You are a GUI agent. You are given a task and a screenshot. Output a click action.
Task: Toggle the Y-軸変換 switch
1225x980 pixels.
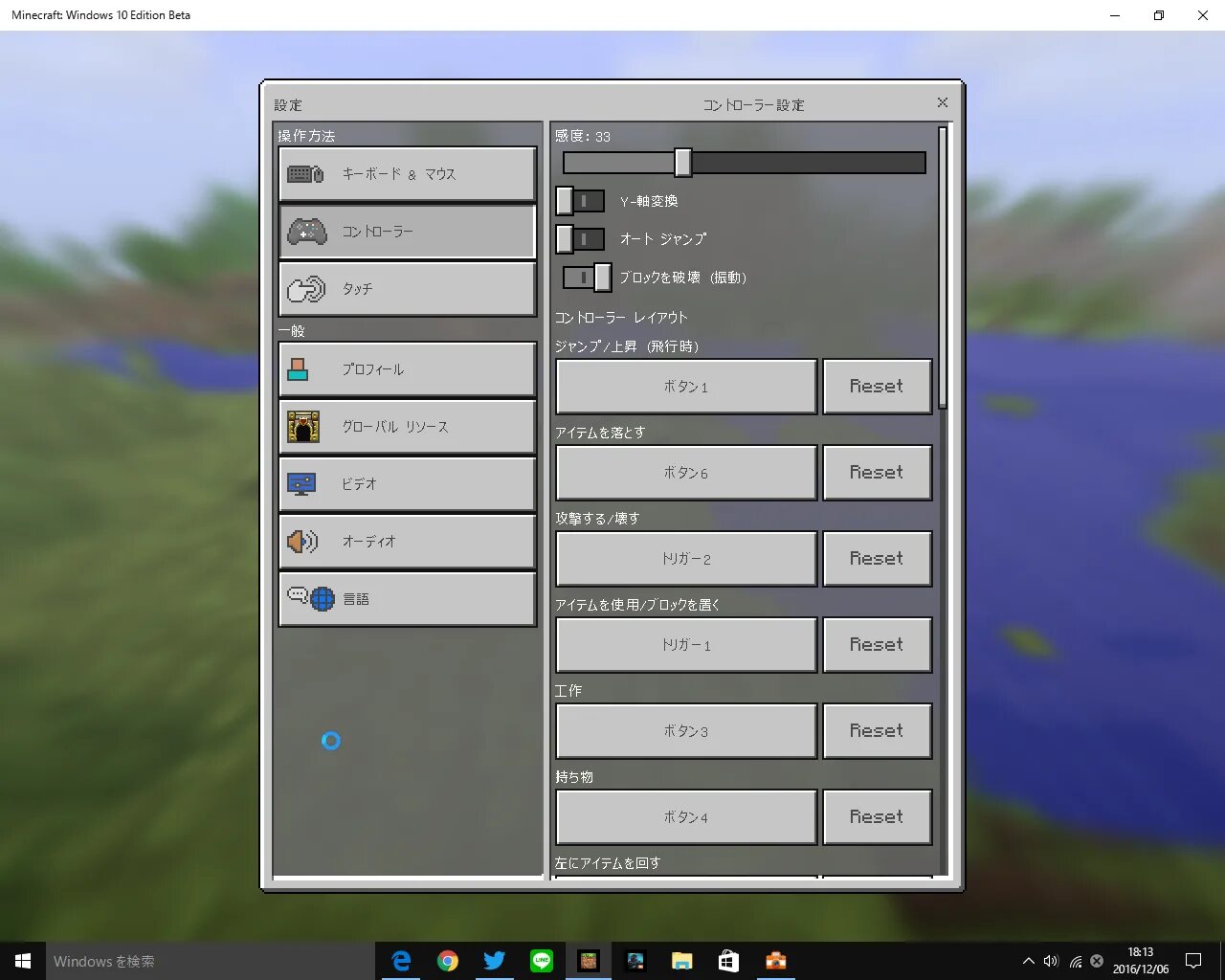tap(581, 201)
